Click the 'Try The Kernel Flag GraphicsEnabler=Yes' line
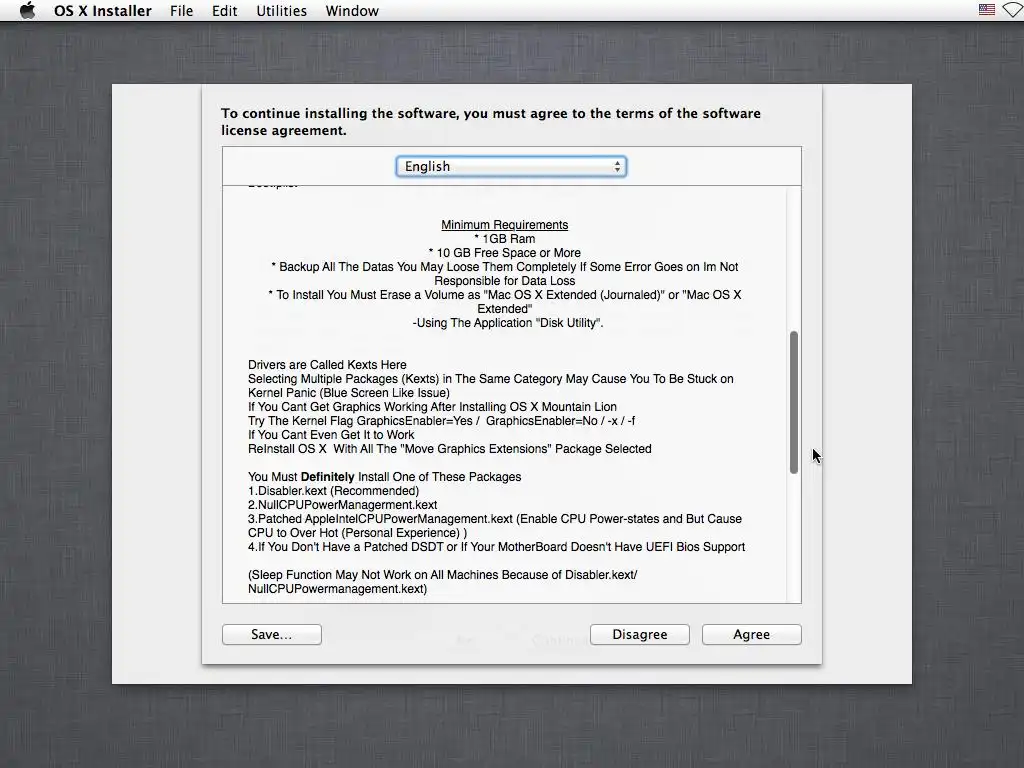 (x=441, y=421)
